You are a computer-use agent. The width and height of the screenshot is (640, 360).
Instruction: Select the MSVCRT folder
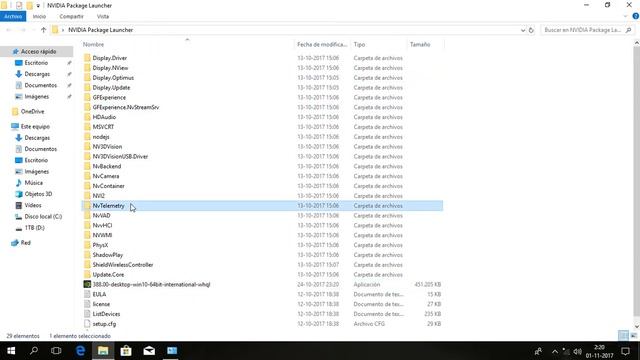click(103, 127)
